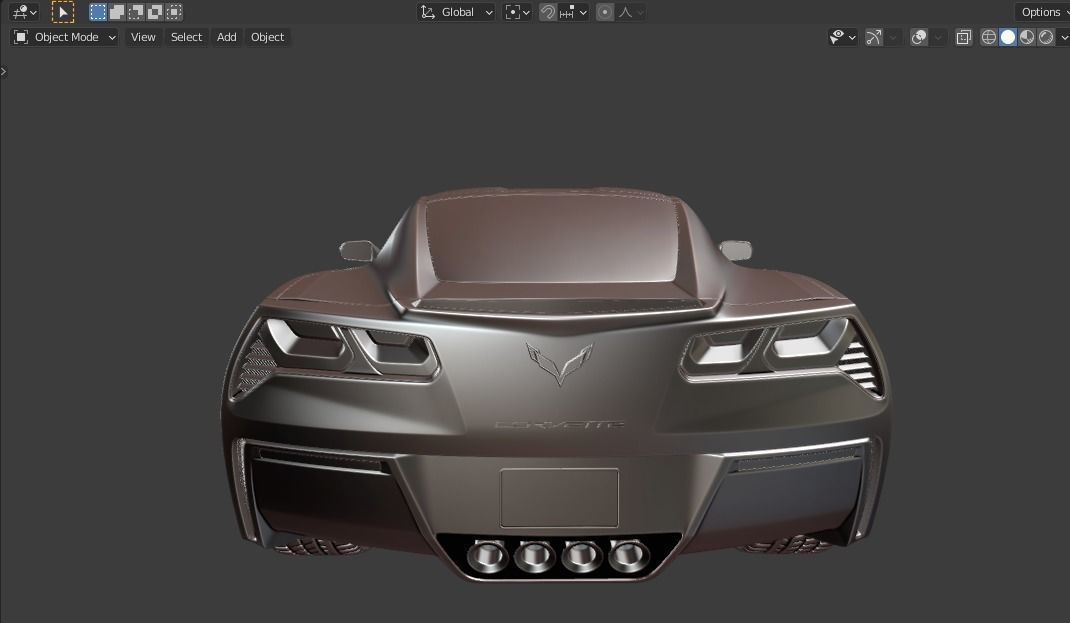Open the editor type selector dropdown
The image size is (1070, 623).
[x=24, y=12]
